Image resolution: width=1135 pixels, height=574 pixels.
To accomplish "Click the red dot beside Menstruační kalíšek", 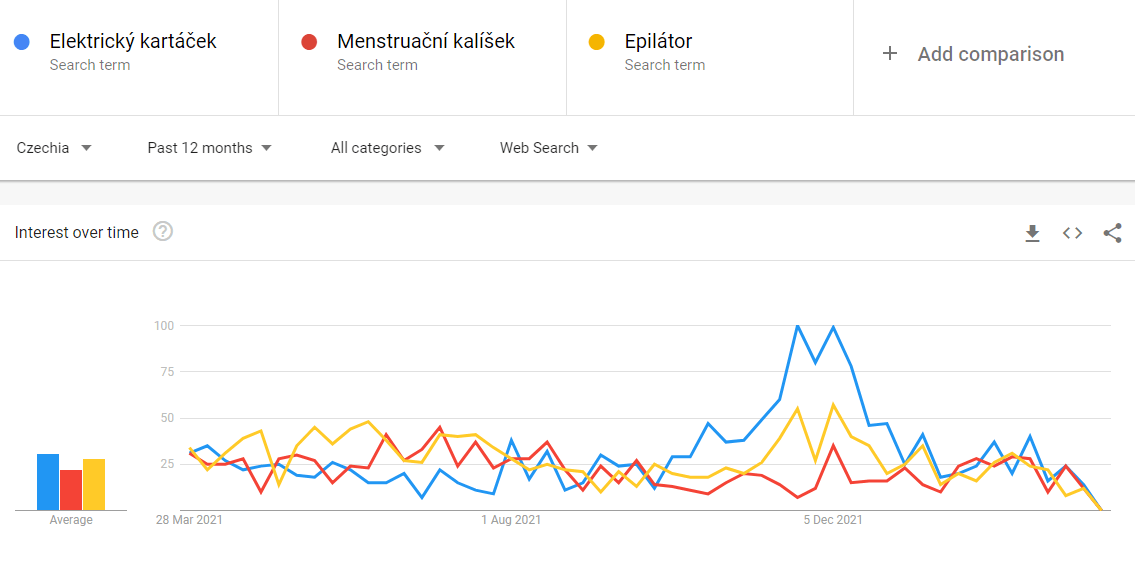I will click(309, 42).
